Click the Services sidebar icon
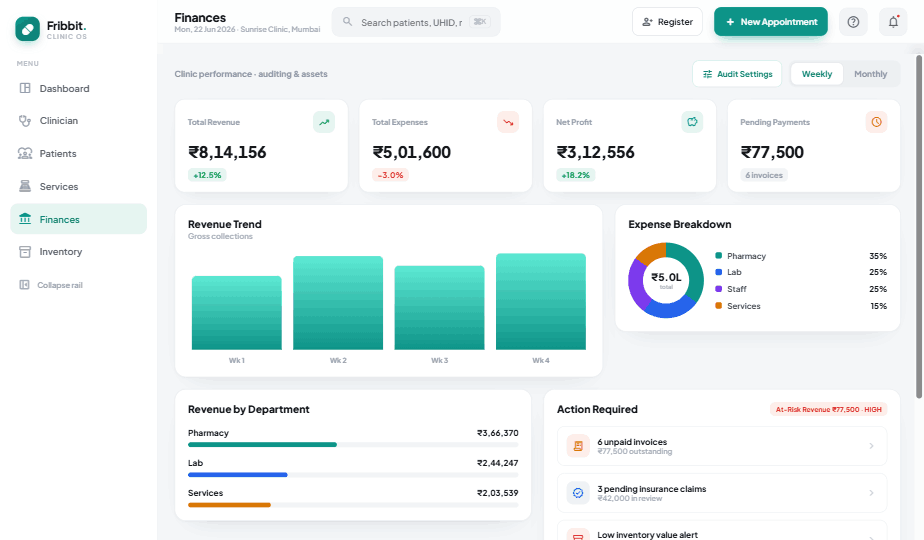 click(25, 186)
